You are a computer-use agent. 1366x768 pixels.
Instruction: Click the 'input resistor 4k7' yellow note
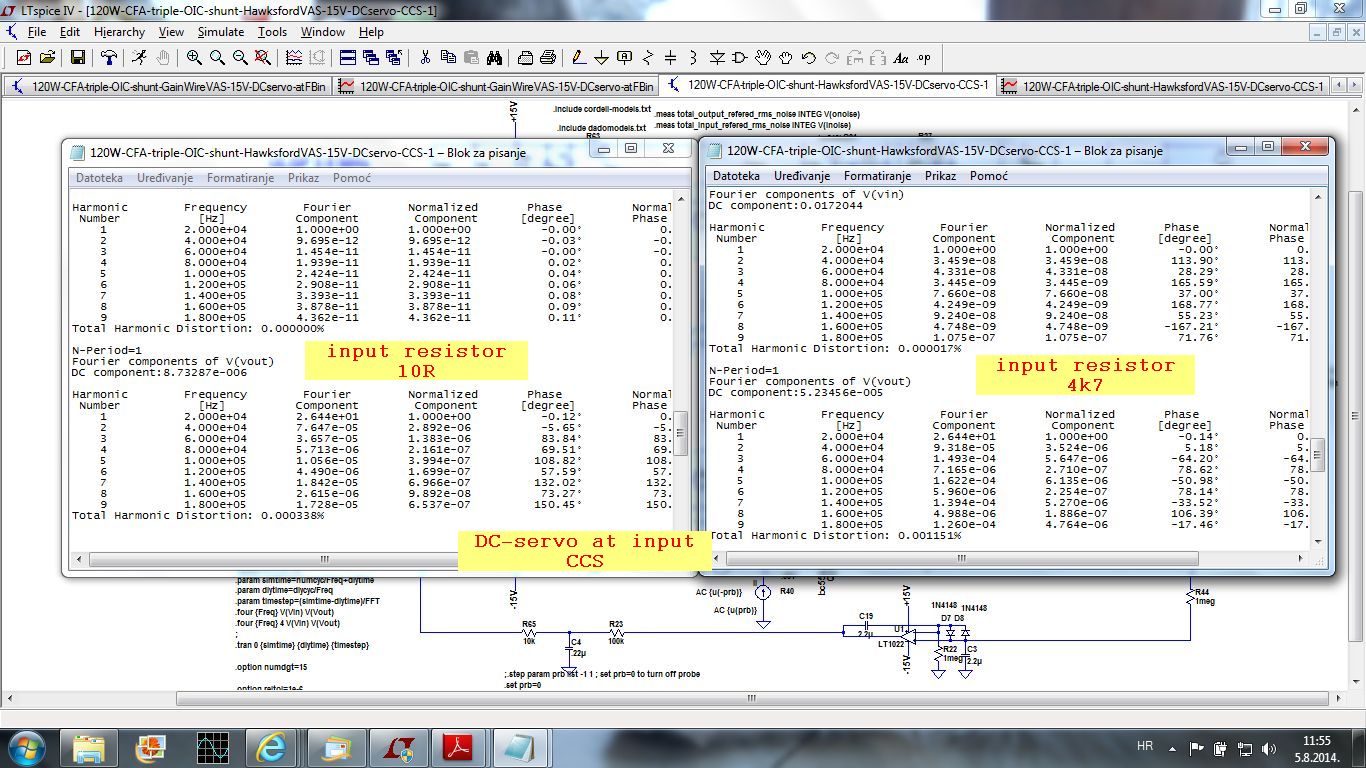coord(1083,375)
